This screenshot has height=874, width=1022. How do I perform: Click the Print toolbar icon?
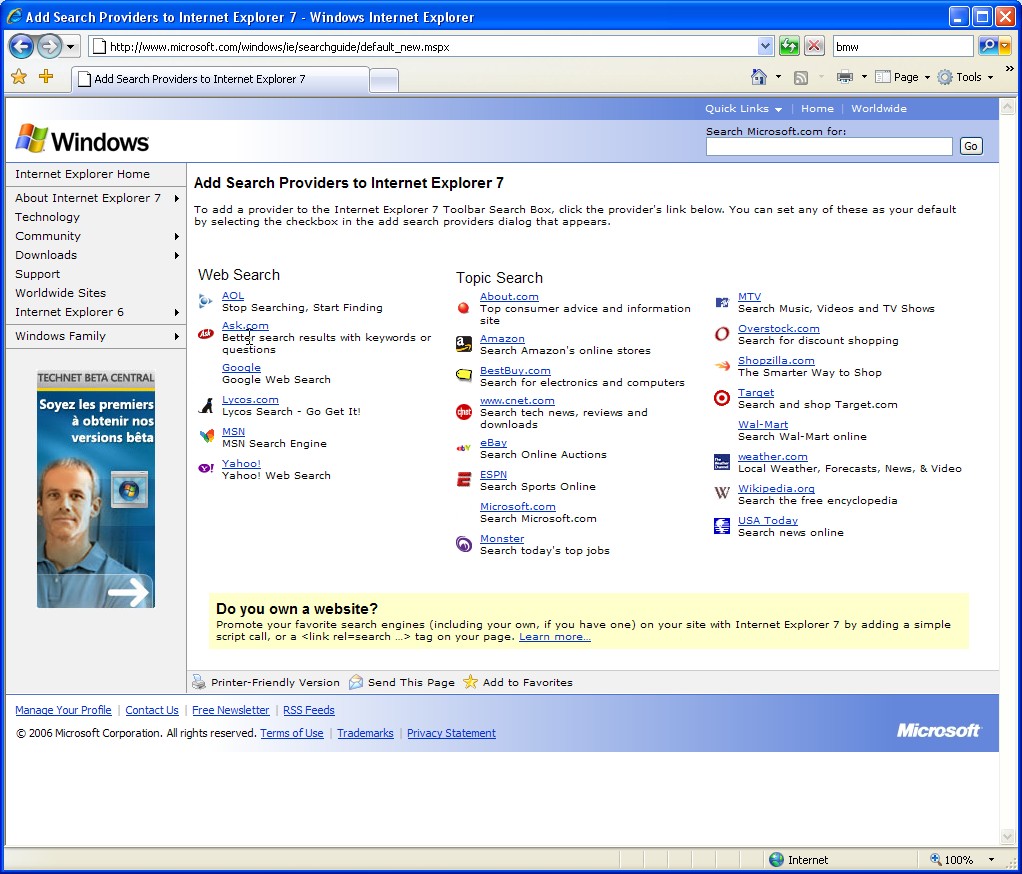pyautogui.click(x=845, y=77)
